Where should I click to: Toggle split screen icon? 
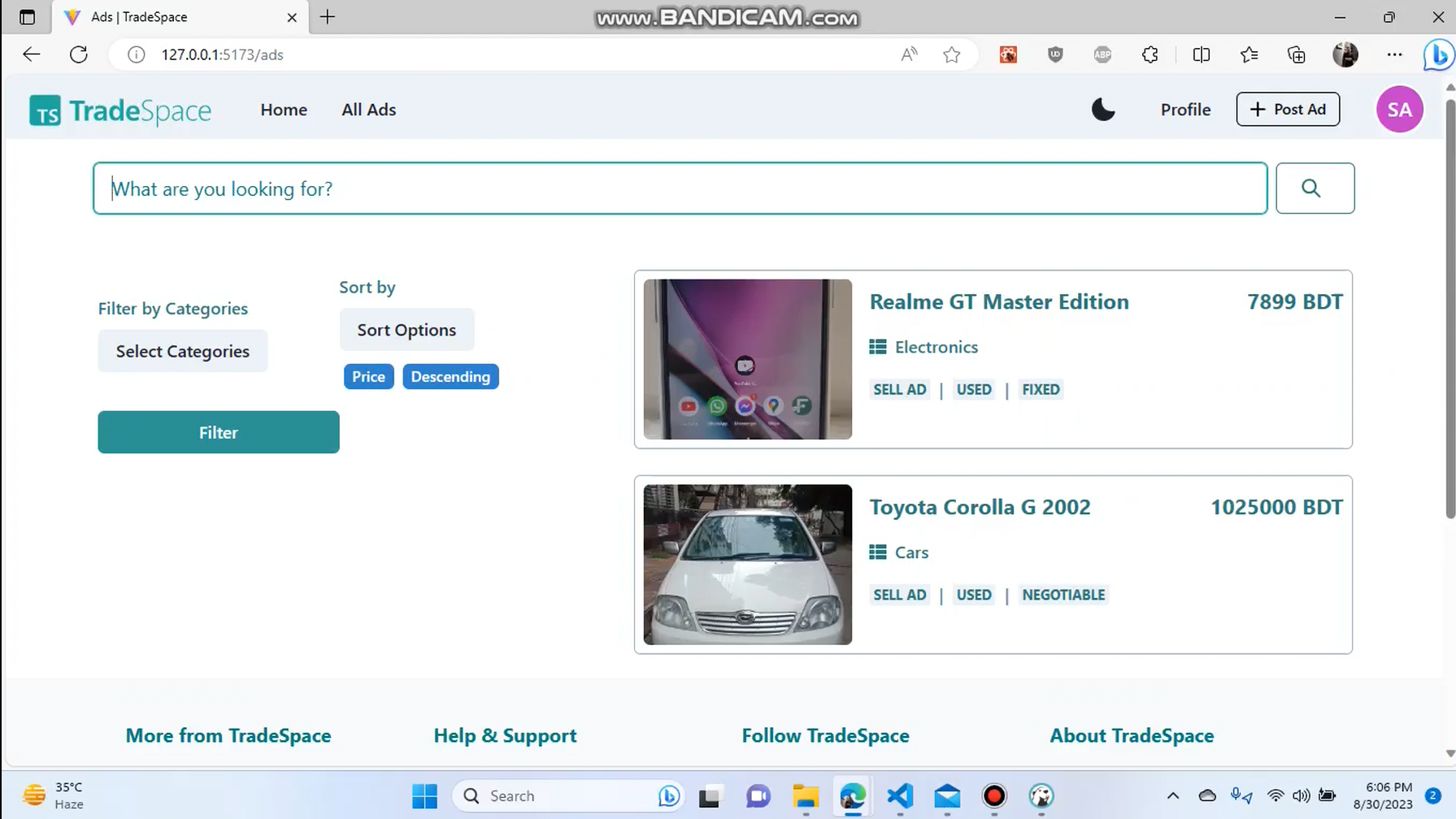click(1201, 54)
